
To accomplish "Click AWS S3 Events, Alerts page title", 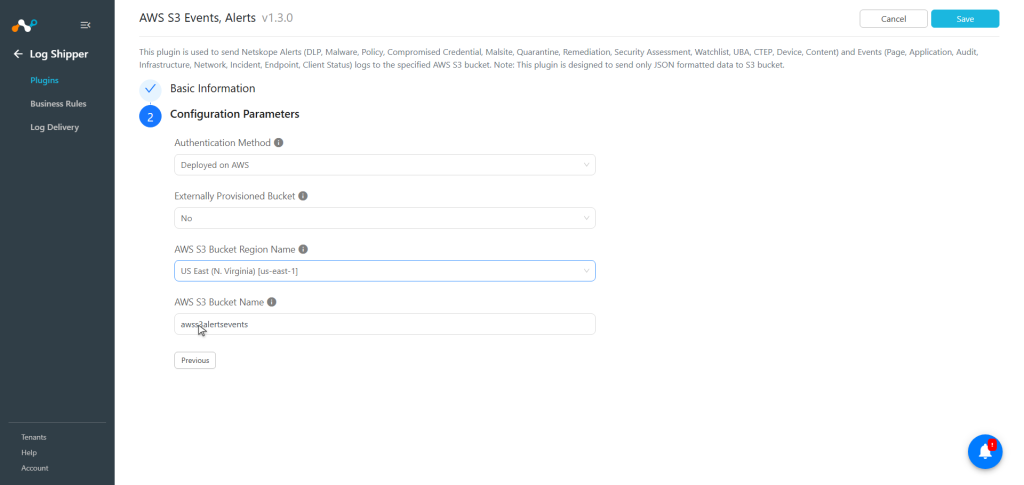I will point(197,18).
